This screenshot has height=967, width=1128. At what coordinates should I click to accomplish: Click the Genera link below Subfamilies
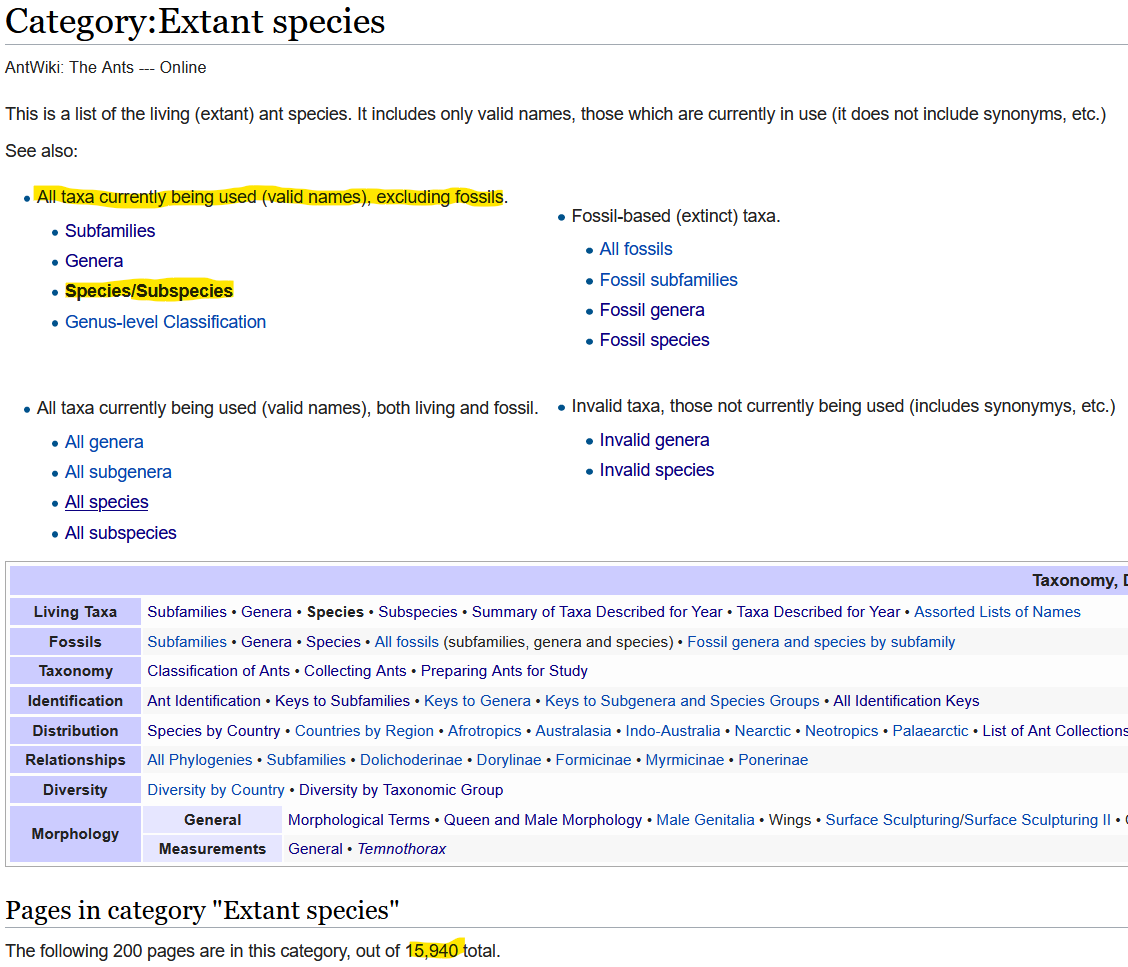[x=94, y=261]
